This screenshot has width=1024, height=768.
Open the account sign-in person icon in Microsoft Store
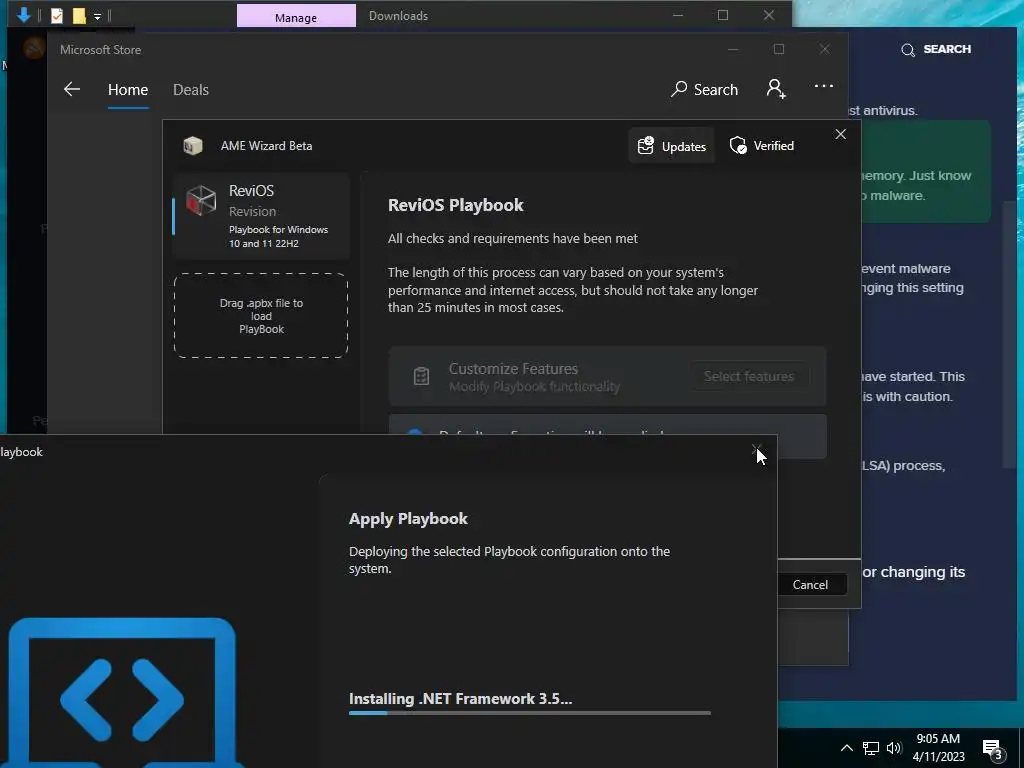776,88
